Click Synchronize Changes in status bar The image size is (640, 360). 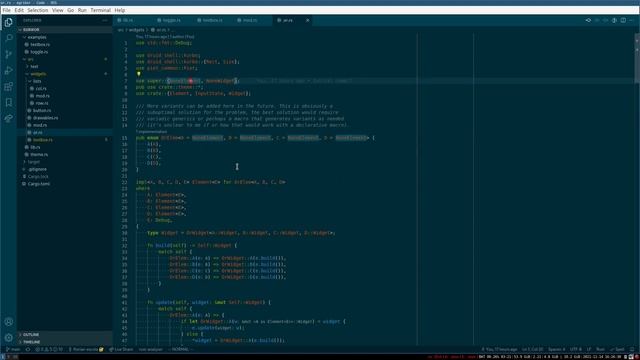[x=28, y=349]
